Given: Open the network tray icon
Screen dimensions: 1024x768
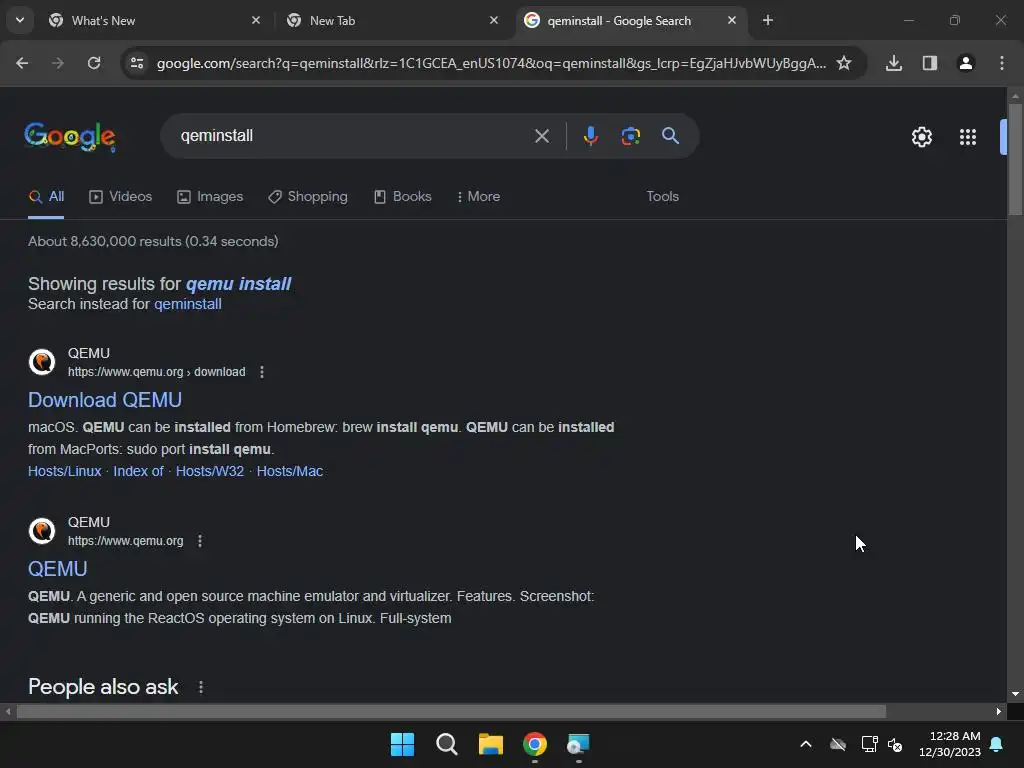Looking at the screenshot, I should point(869,744).
